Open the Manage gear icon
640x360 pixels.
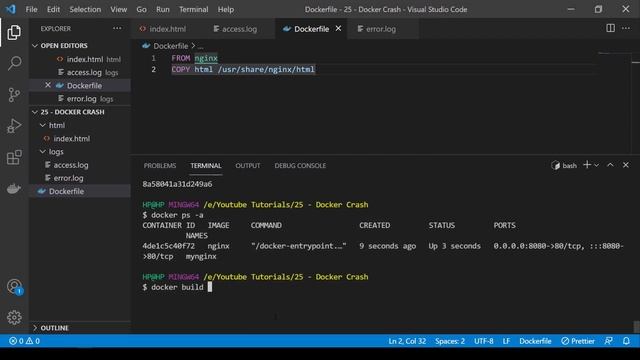pos(14,317)
